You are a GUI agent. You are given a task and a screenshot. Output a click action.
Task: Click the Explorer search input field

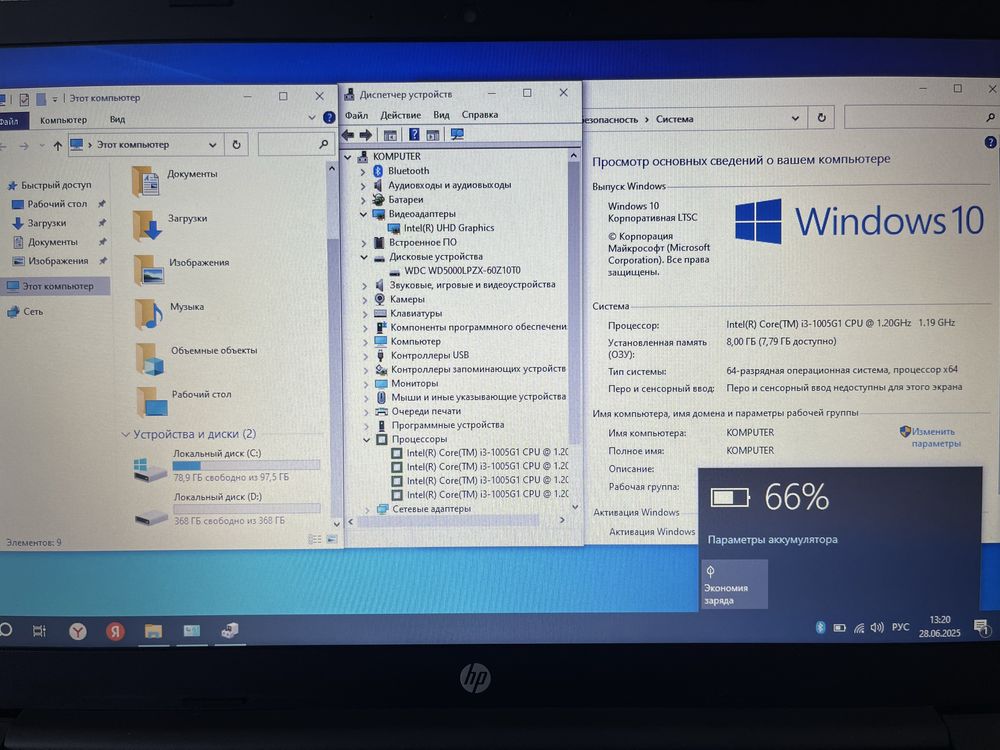pyautogui.click(x=296, y=145)
